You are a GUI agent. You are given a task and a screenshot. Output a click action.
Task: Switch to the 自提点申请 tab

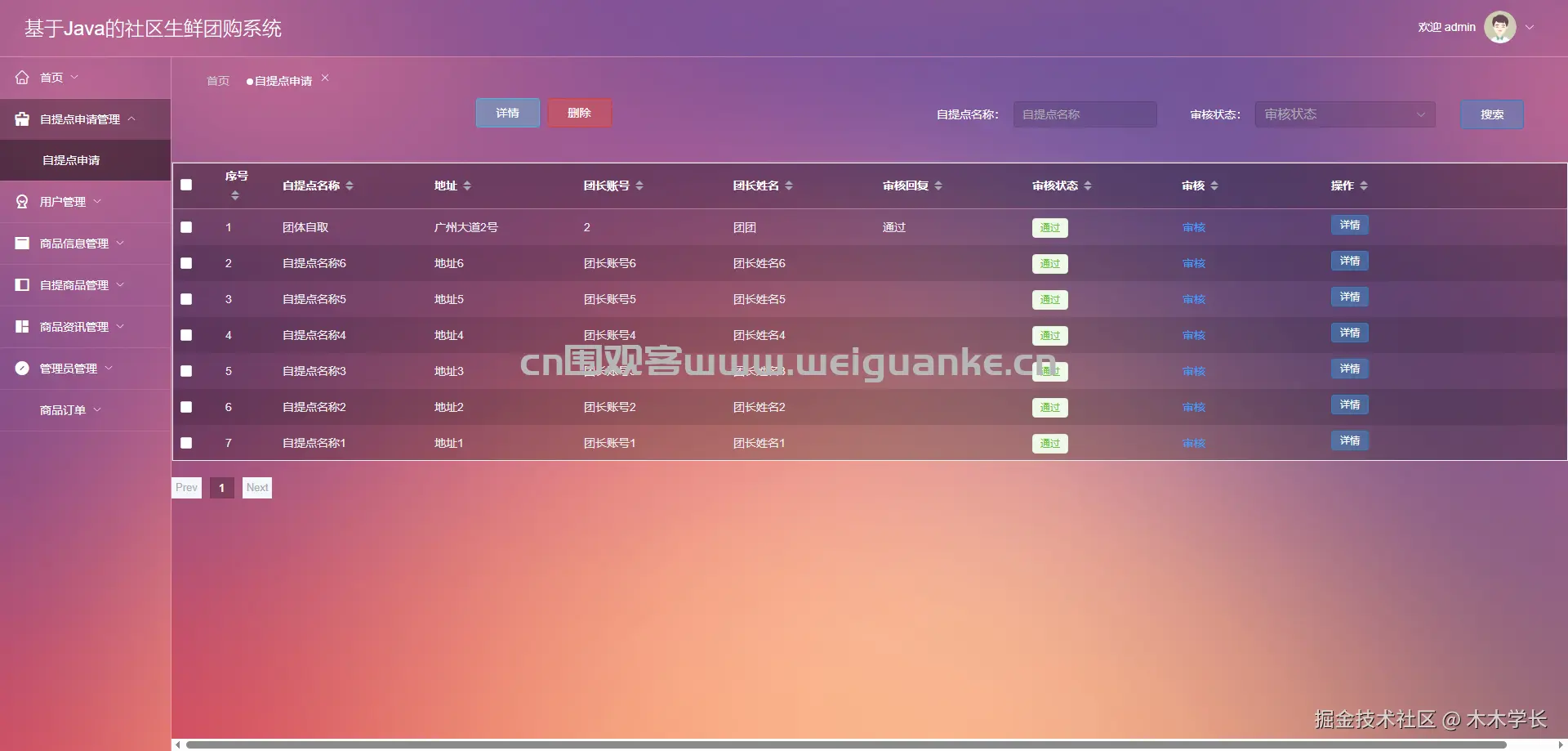tap(283, 81)
